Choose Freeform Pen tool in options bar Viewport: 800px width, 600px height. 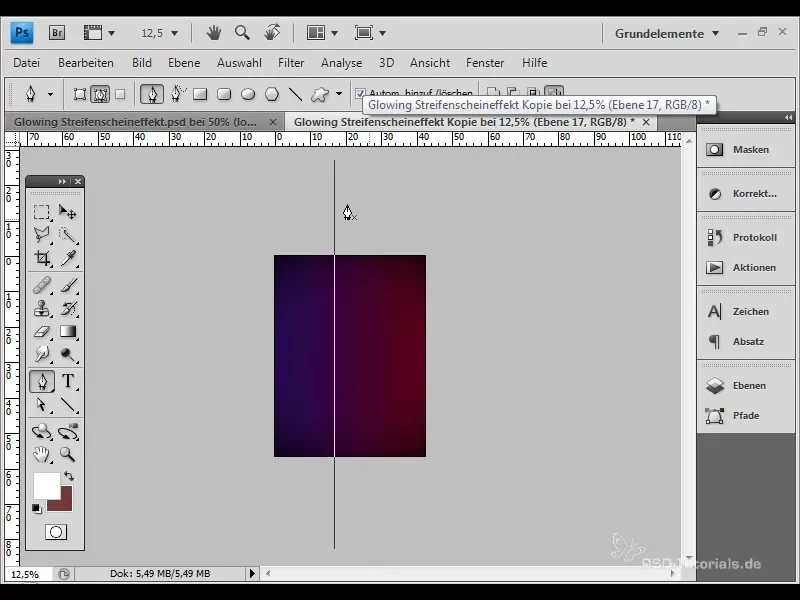[177, 94]
